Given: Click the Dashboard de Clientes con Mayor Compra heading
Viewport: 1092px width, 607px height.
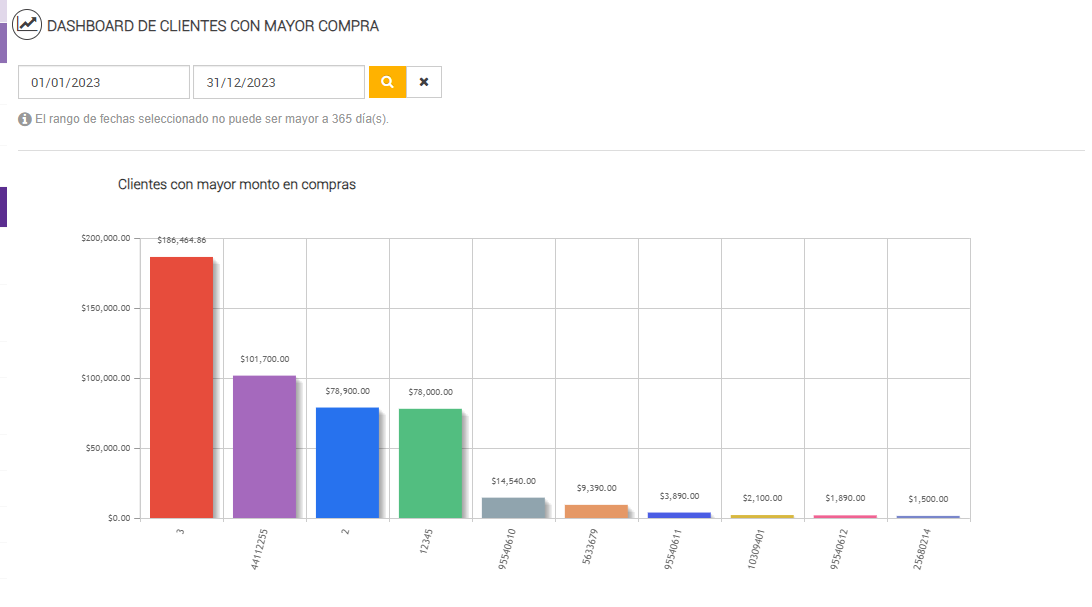Looking at the screenshot, I should tap(213, 26).
